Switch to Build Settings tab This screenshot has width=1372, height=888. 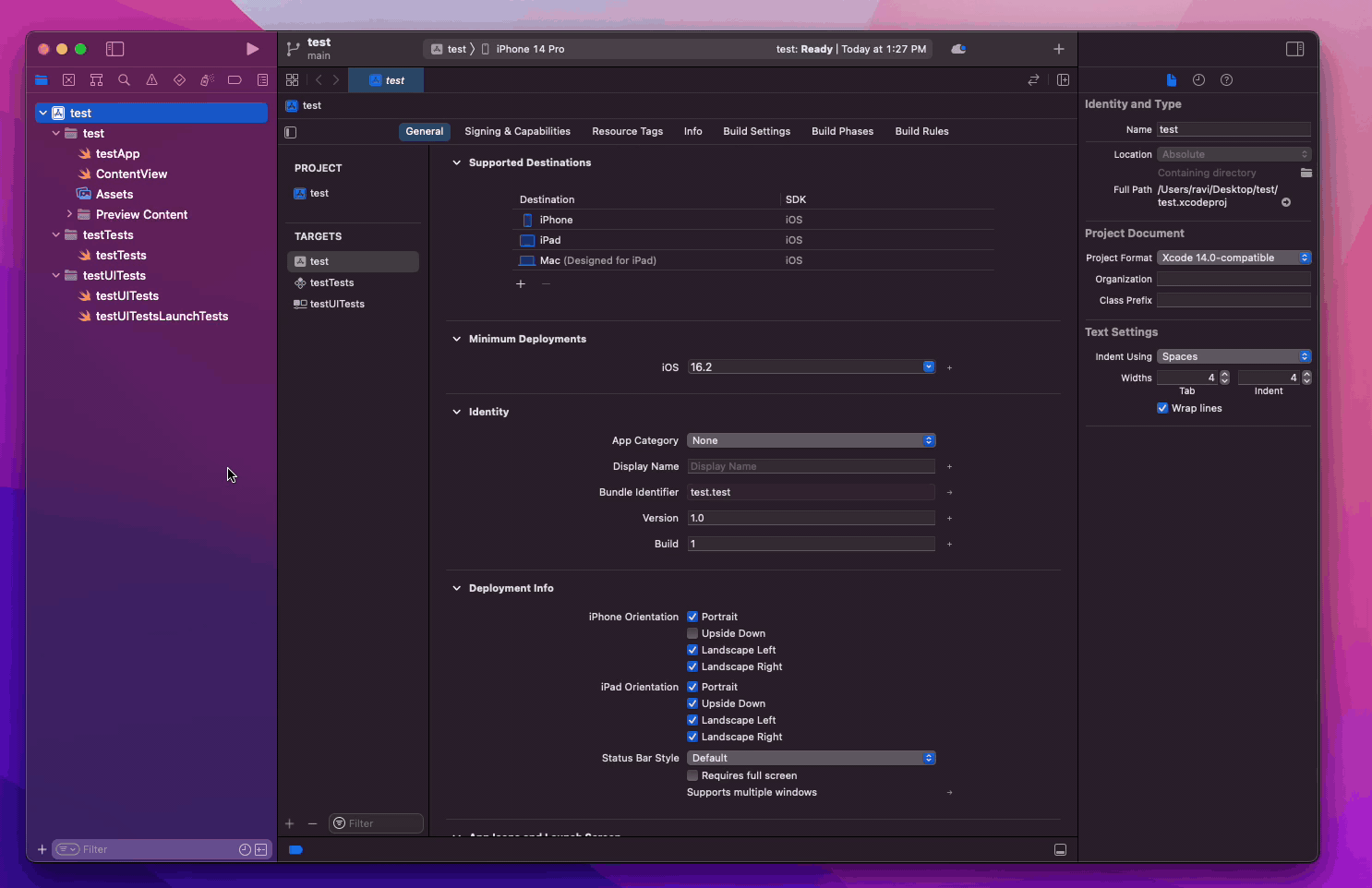[756, 131]
